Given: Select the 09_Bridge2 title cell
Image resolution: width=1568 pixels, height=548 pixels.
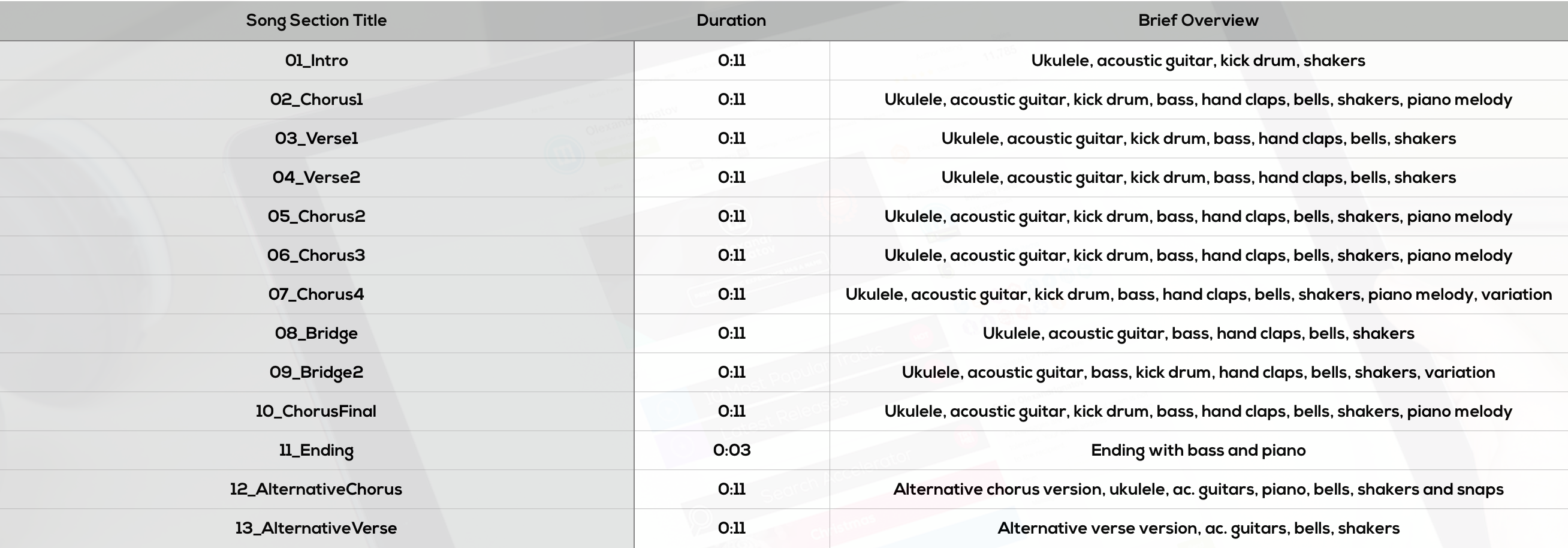Looking at the screenshot, I should click(316, 373).
